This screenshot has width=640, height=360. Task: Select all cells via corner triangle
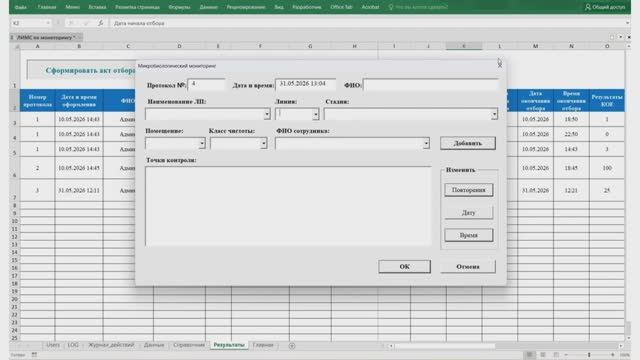pyautogui.click(x=16, y=47)
